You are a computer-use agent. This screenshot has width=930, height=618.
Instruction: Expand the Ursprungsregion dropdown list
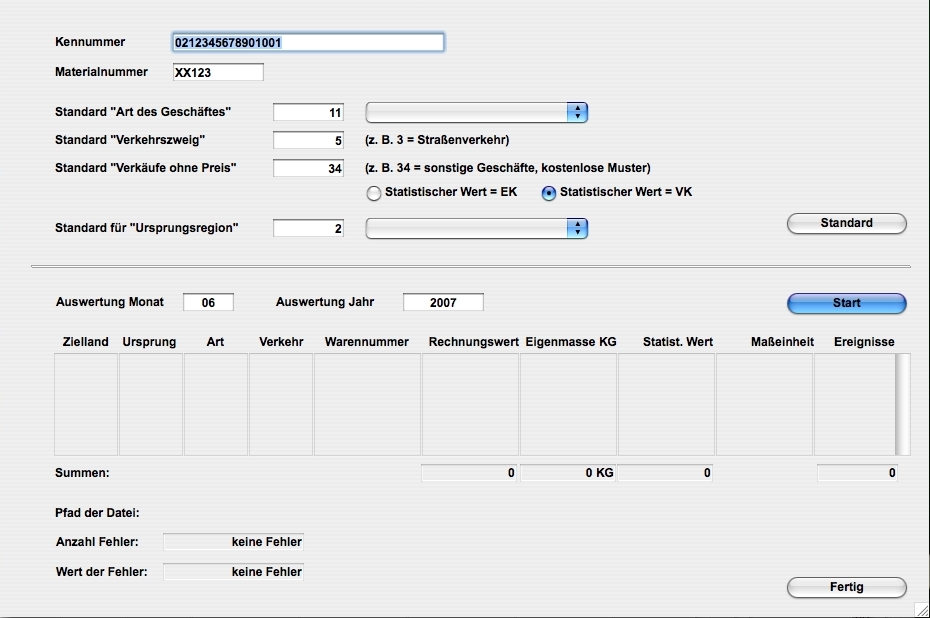pos(476,229)
